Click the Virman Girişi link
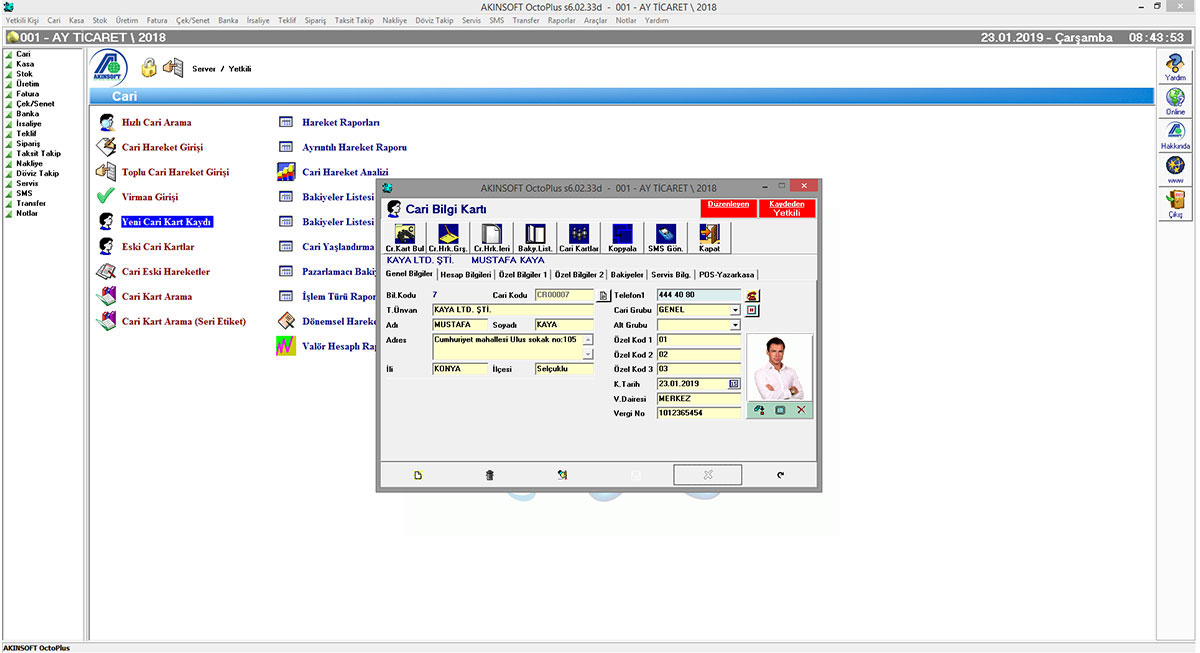Image resolution: width=1200 pixels, height=653 pixels. 150,198
